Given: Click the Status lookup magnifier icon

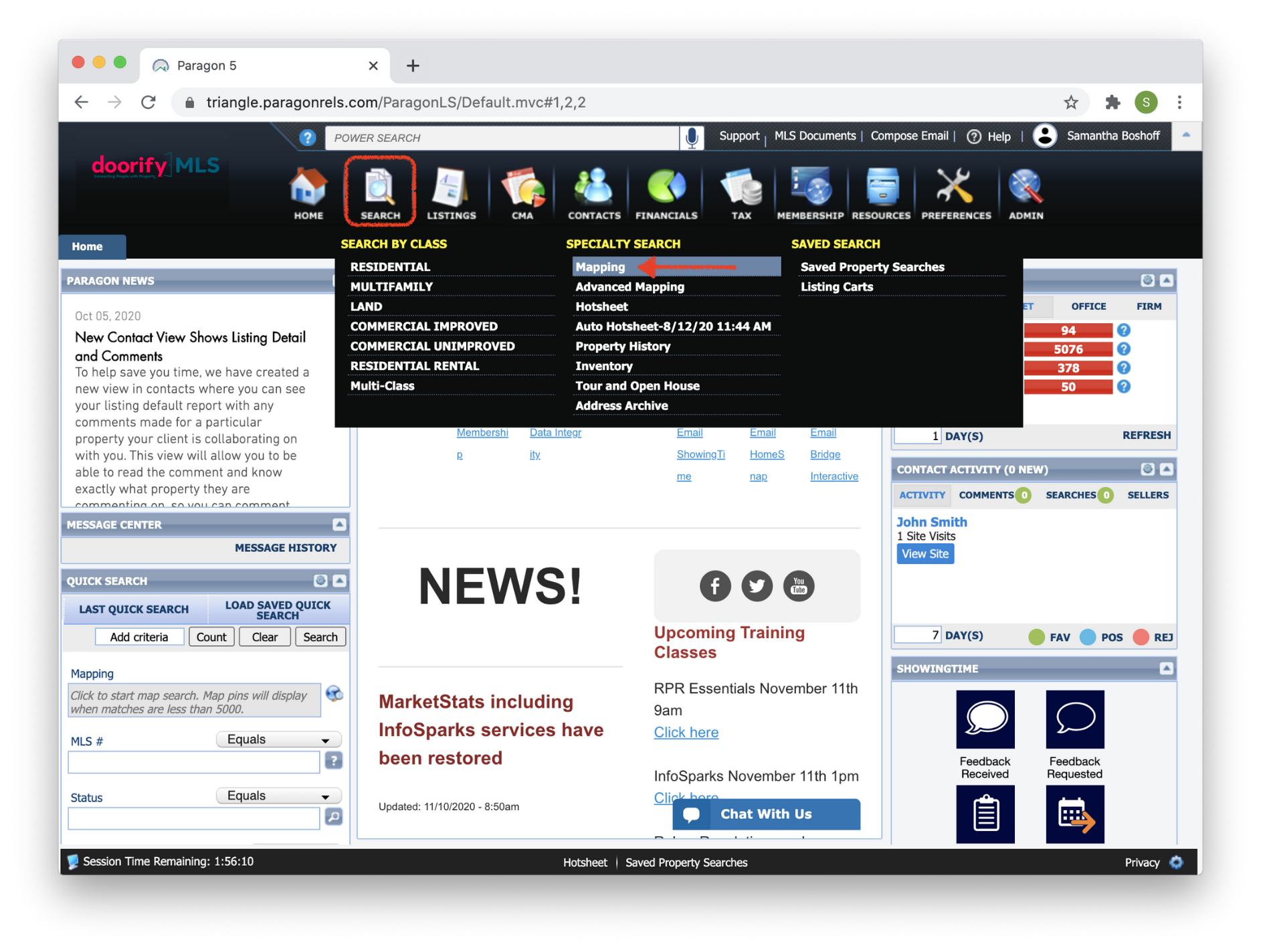Looking at the screenshot, I should pyautogui.click(x=333, y=817).
